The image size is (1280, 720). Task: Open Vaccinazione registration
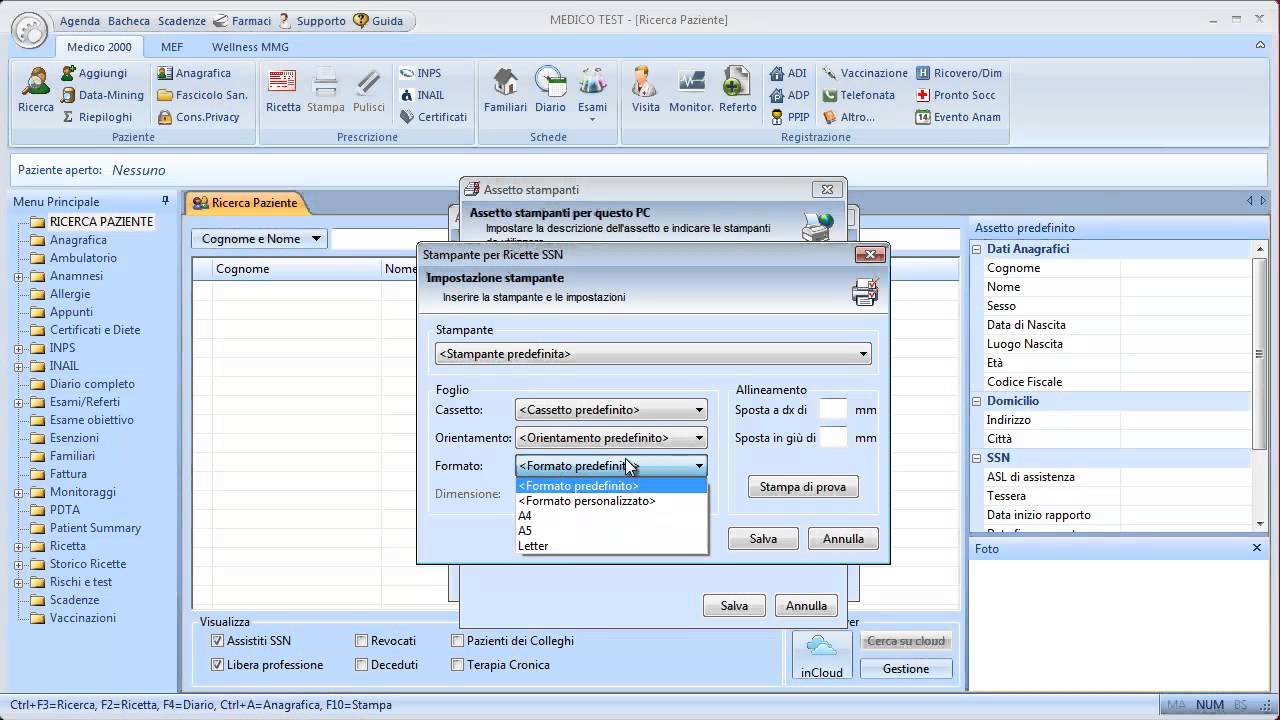point(864,73)
